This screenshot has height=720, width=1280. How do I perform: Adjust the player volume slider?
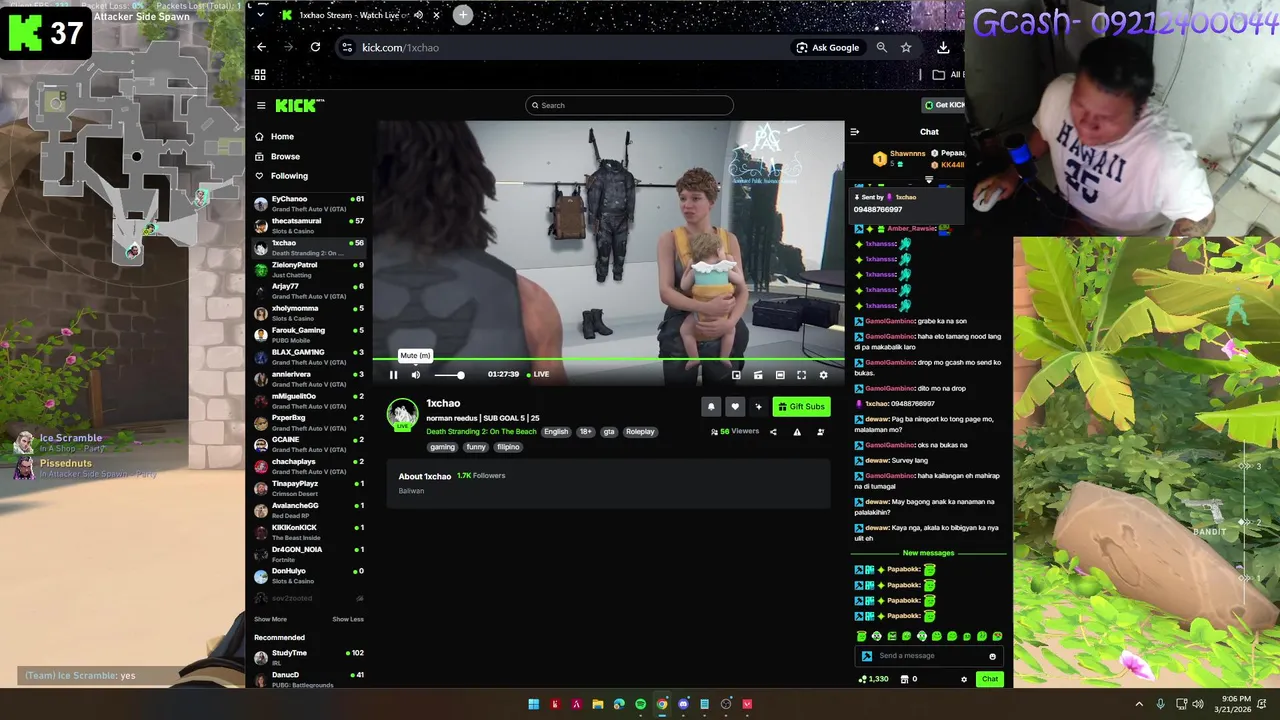(x=448, y=375)
